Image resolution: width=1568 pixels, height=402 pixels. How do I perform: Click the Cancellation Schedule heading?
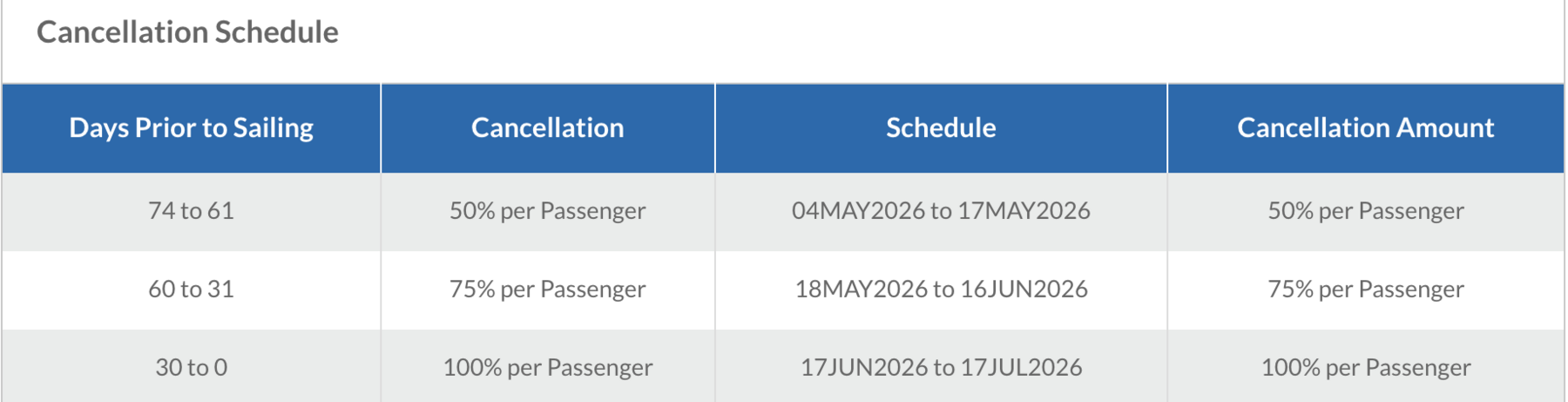187,32
